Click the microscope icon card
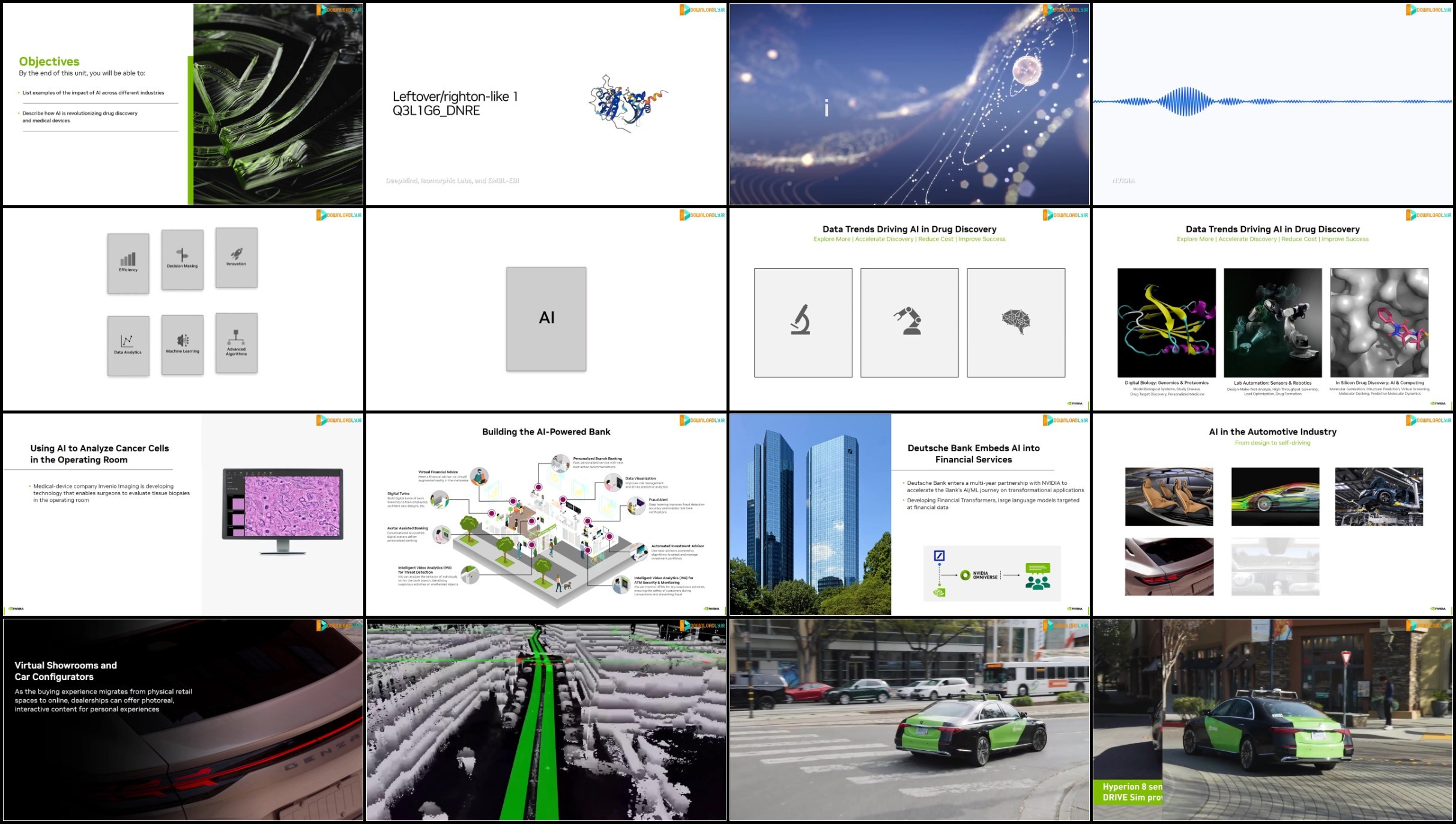Image resolution: width=1456 pixels, height=824 pixels. coord(803,323)
